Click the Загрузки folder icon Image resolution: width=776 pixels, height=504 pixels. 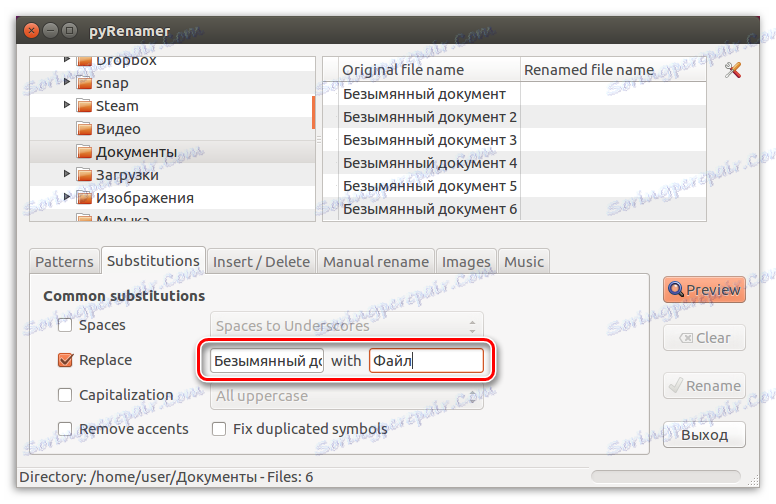click(x=84, y=175)
